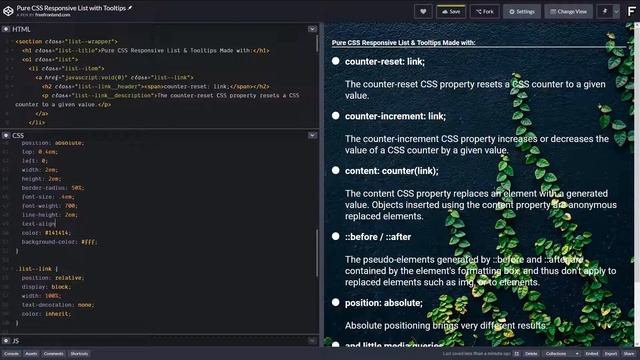Click 'border-radius: 50%;' CSS line
The image size is (640, 360).
coord(53,188)
